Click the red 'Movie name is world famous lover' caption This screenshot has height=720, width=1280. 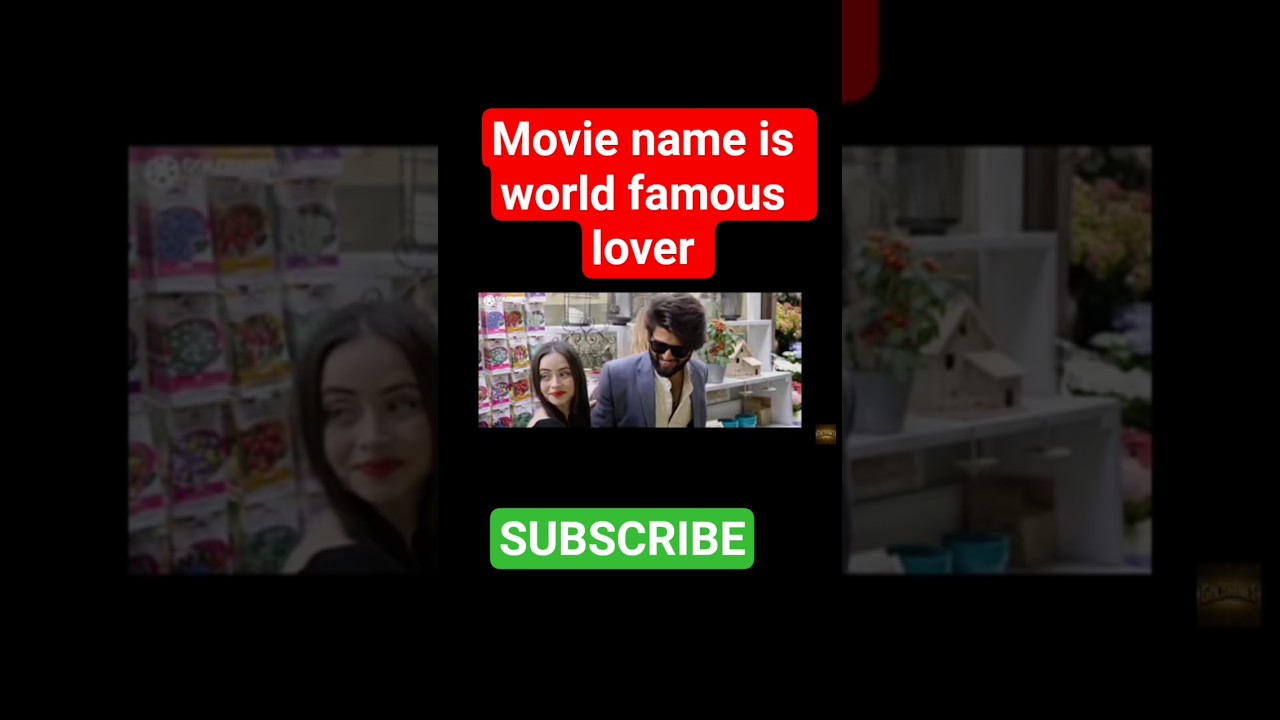tap(649, 193)
